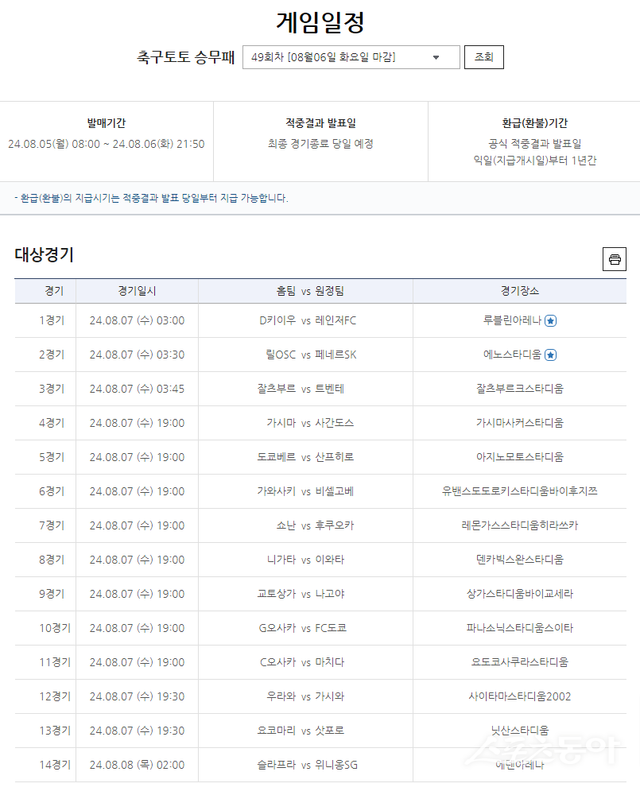
Task: Select the 가시마 vs 사간도스 match
Action: coord(306,423)
